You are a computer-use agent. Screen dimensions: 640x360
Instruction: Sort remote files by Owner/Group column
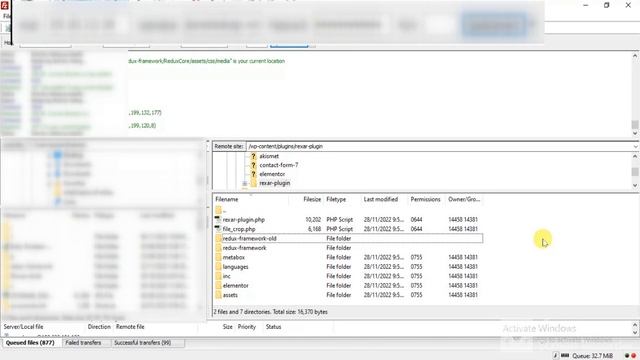click(464, 199)
